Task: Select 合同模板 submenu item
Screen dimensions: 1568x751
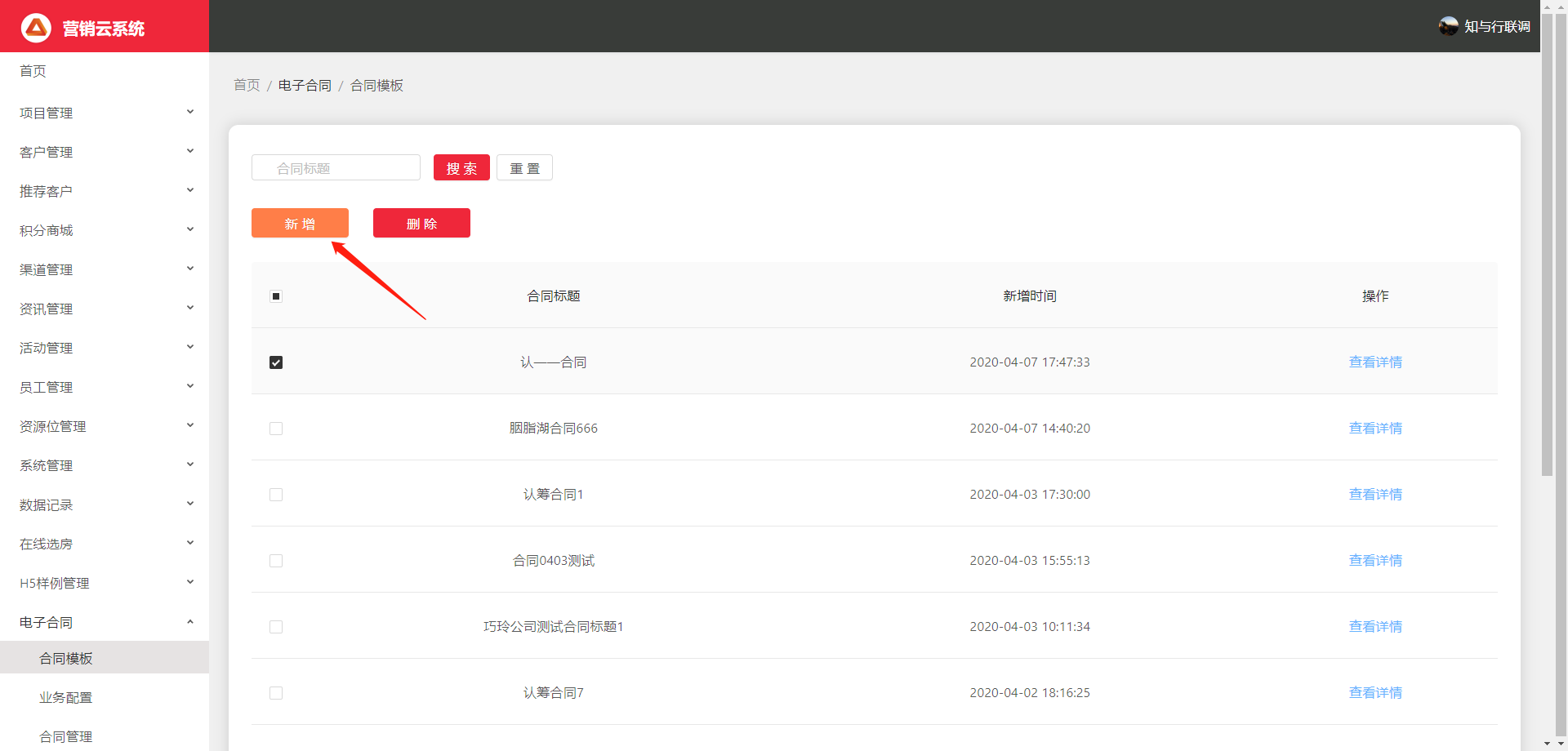Action: point(105,658)
